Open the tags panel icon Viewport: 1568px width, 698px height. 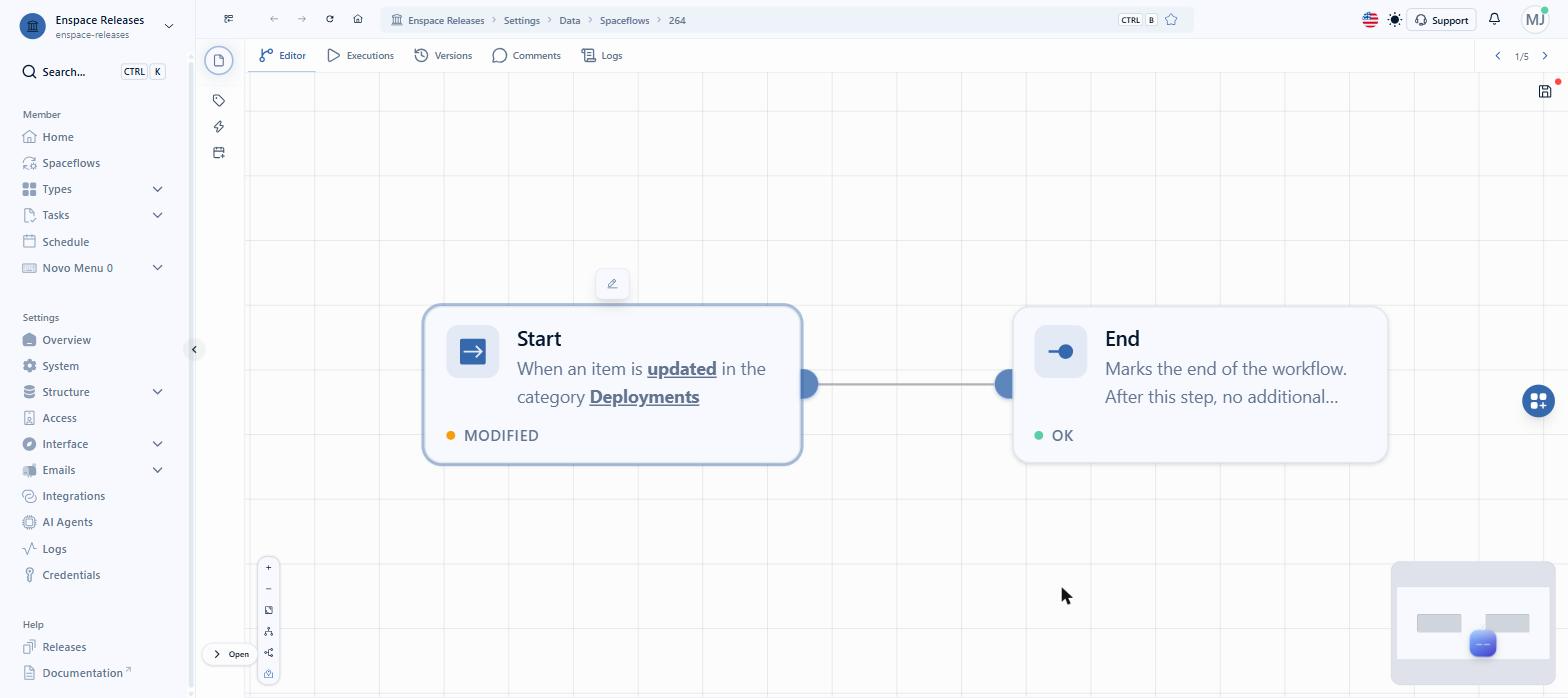pos(219,100)
